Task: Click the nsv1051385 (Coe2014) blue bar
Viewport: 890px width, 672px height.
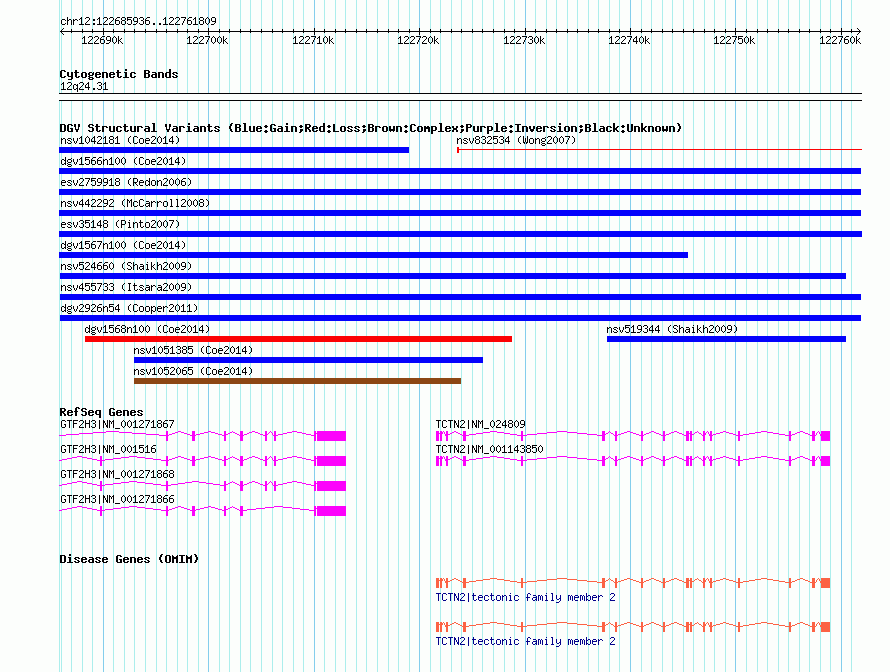Action: [x=308, y=360]
